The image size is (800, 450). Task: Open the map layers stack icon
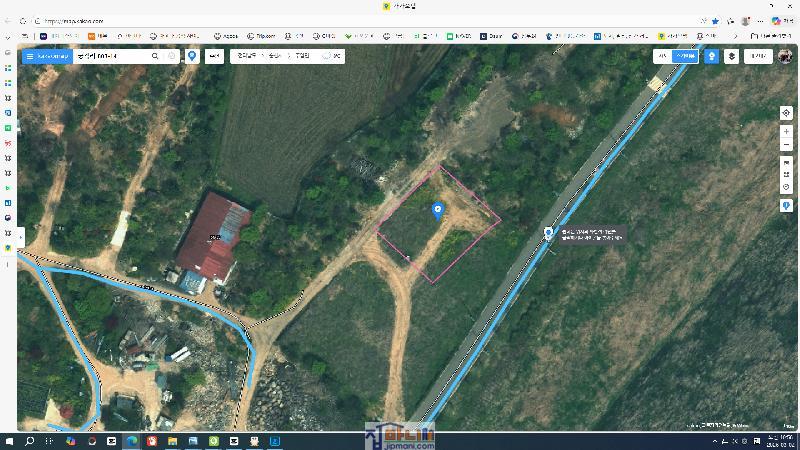click(x=732, y=57)
